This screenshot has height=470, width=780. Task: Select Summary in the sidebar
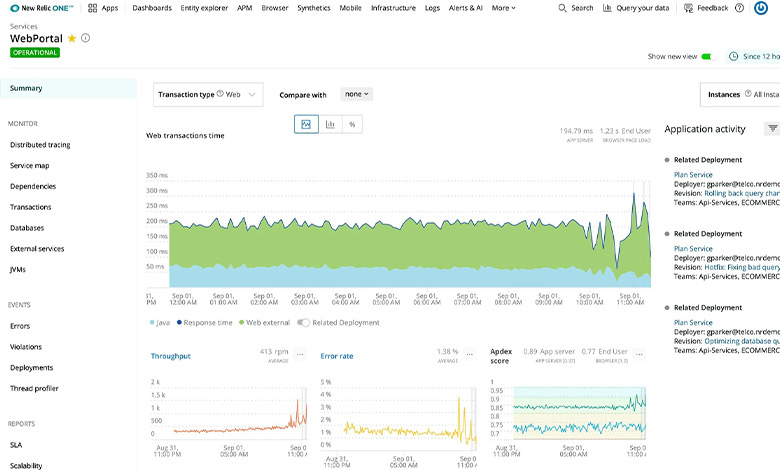point(68,88)
